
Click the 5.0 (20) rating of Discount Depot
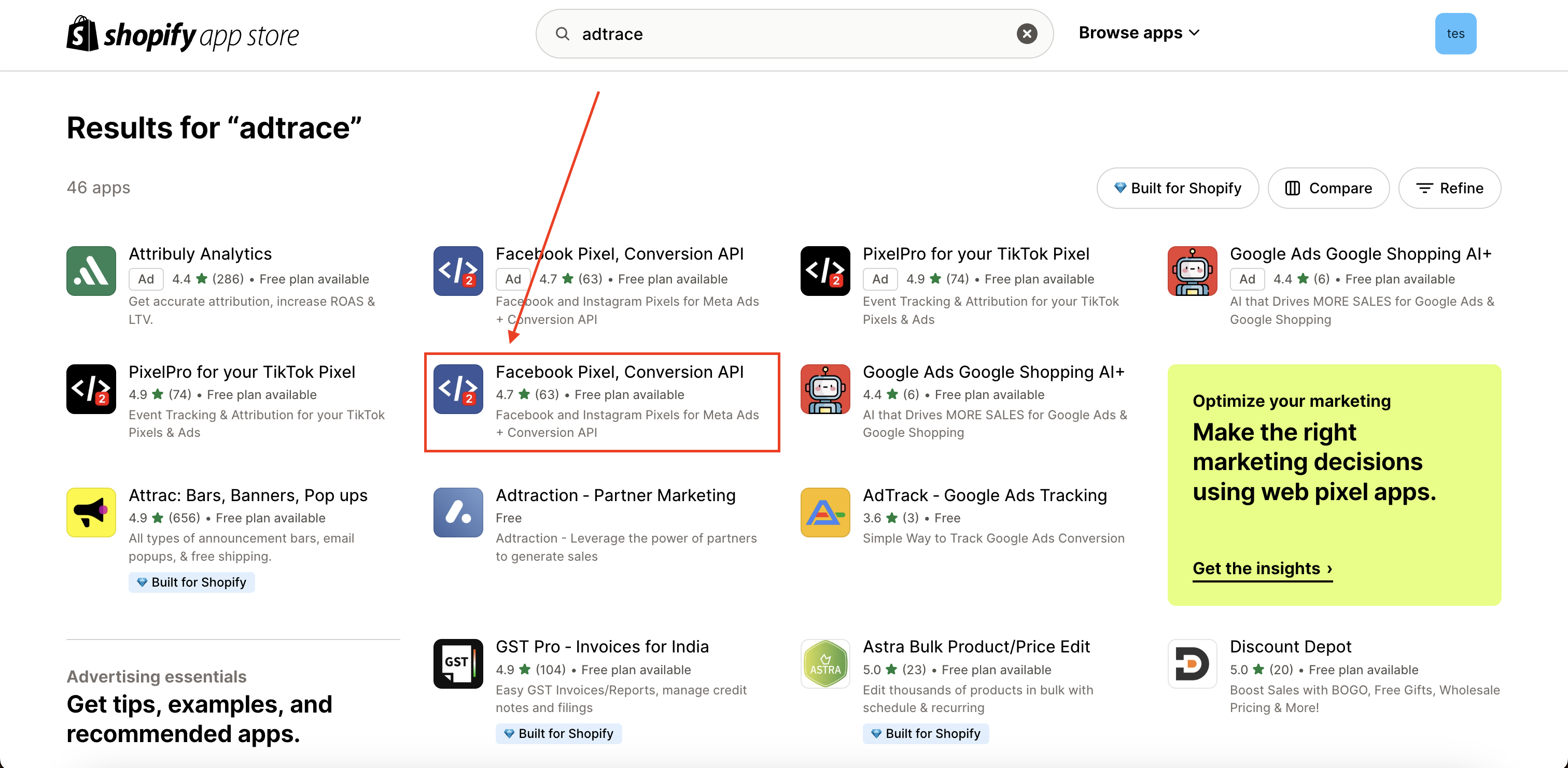1261,670
